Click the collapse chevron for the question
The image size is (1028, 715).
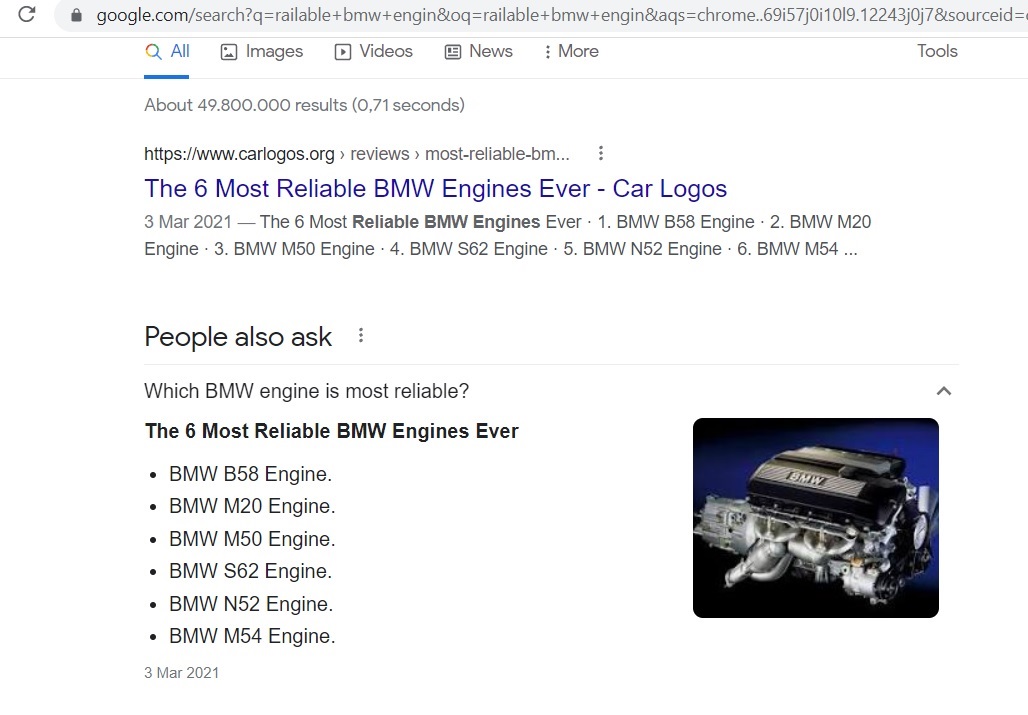coord(943,391)
